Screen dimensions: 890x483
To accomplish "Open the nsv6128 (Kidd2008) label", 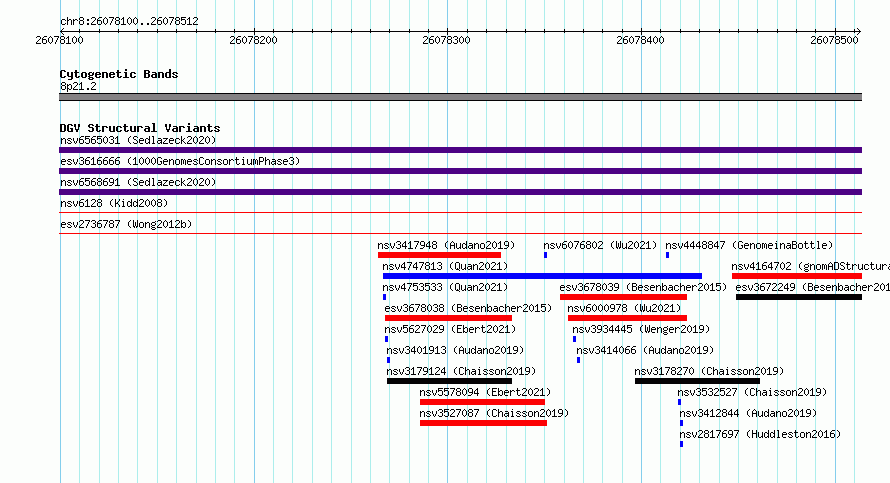I will point(114,203).
